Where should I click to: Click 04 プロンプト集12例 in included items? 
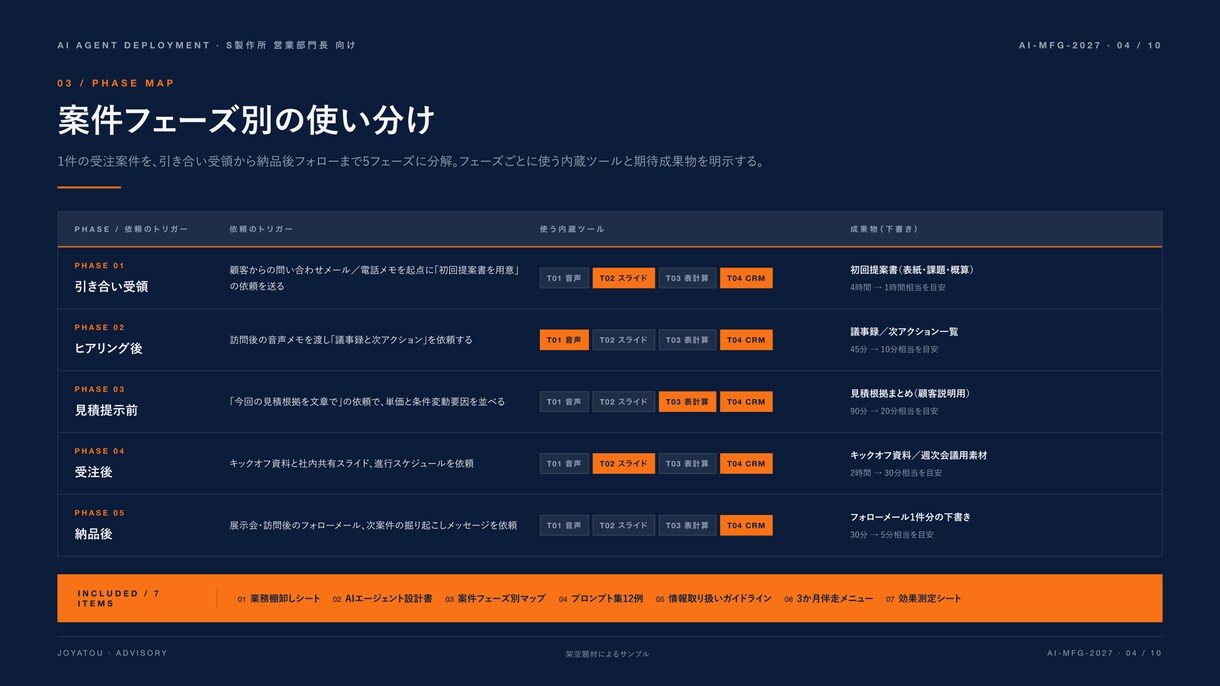(x=600, y=599)
